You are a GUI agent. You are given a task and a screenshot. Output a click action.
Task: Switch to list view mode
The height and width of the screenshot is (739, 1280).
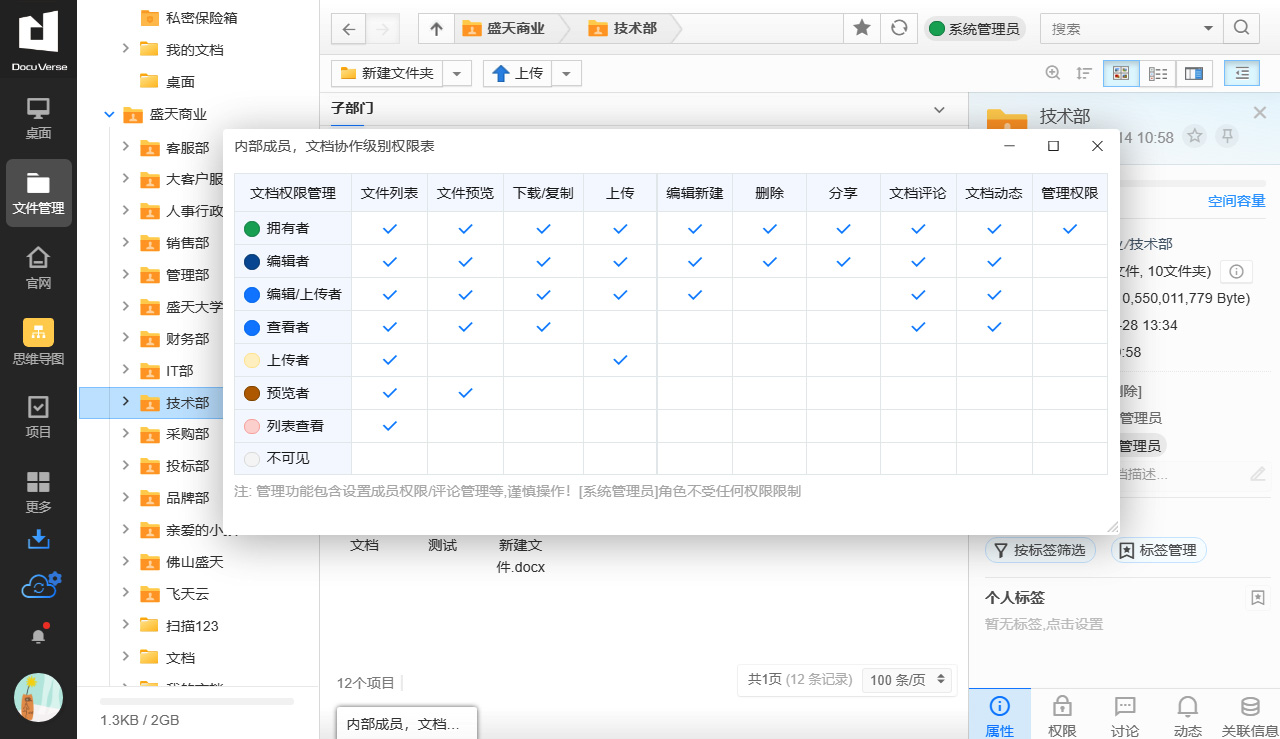tap(1157, 73)
